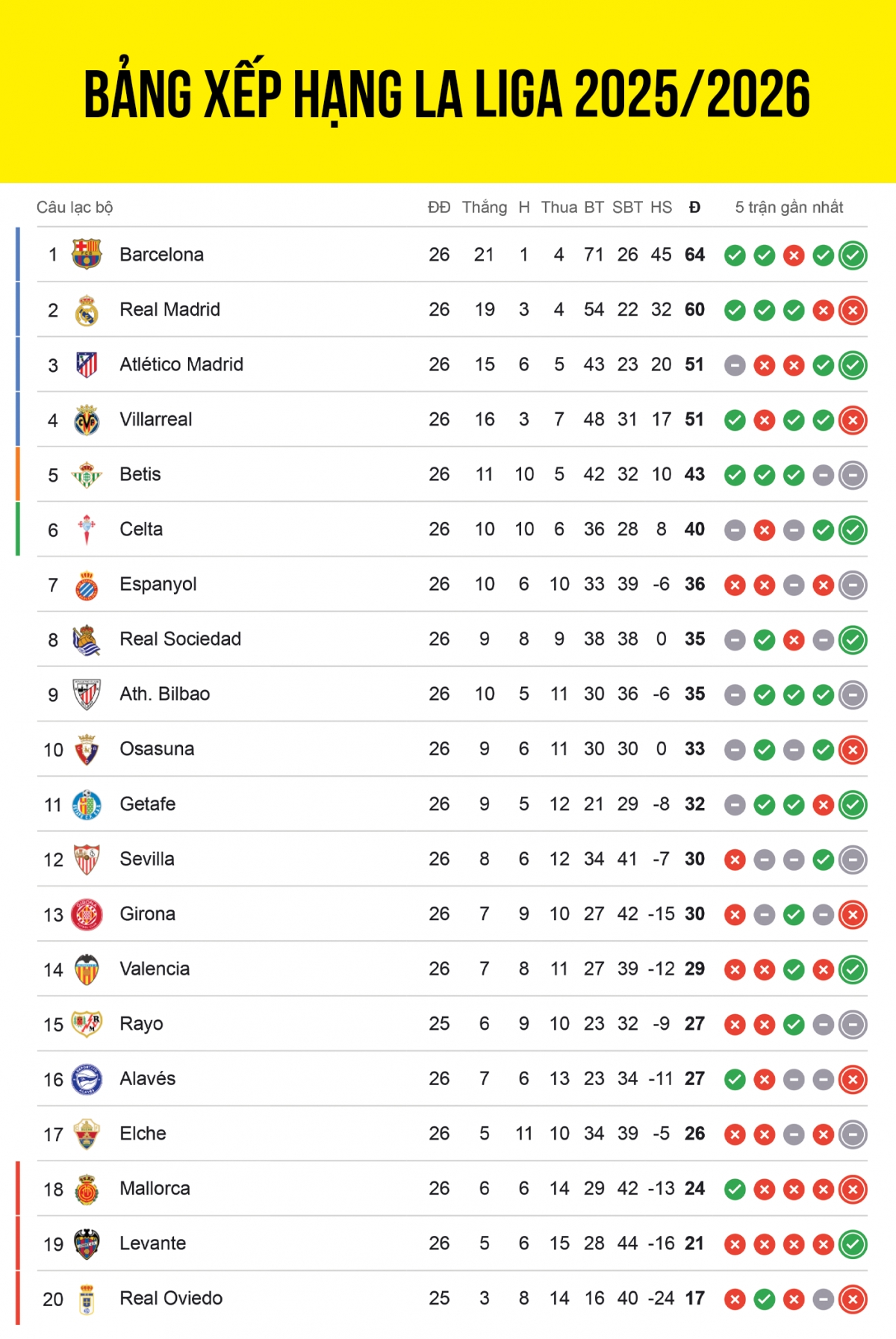The width and height of the screenshot is (896, 1339).
Task: Click the HS column header
Action: [x=661, y=208]
